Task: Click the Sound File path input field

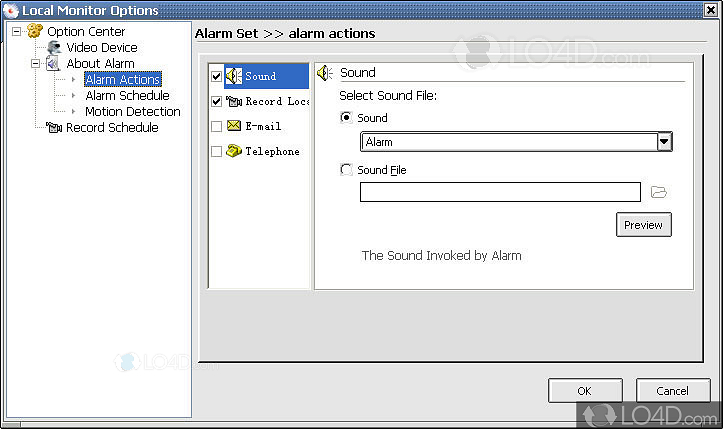Action: 500,192
